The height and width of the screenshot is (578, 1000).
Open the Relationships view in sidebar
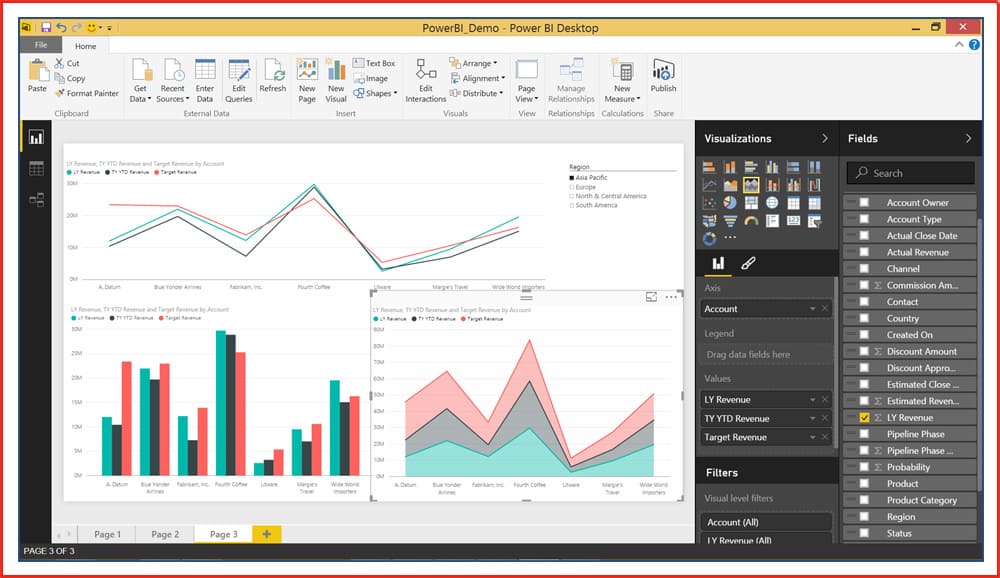36,200
